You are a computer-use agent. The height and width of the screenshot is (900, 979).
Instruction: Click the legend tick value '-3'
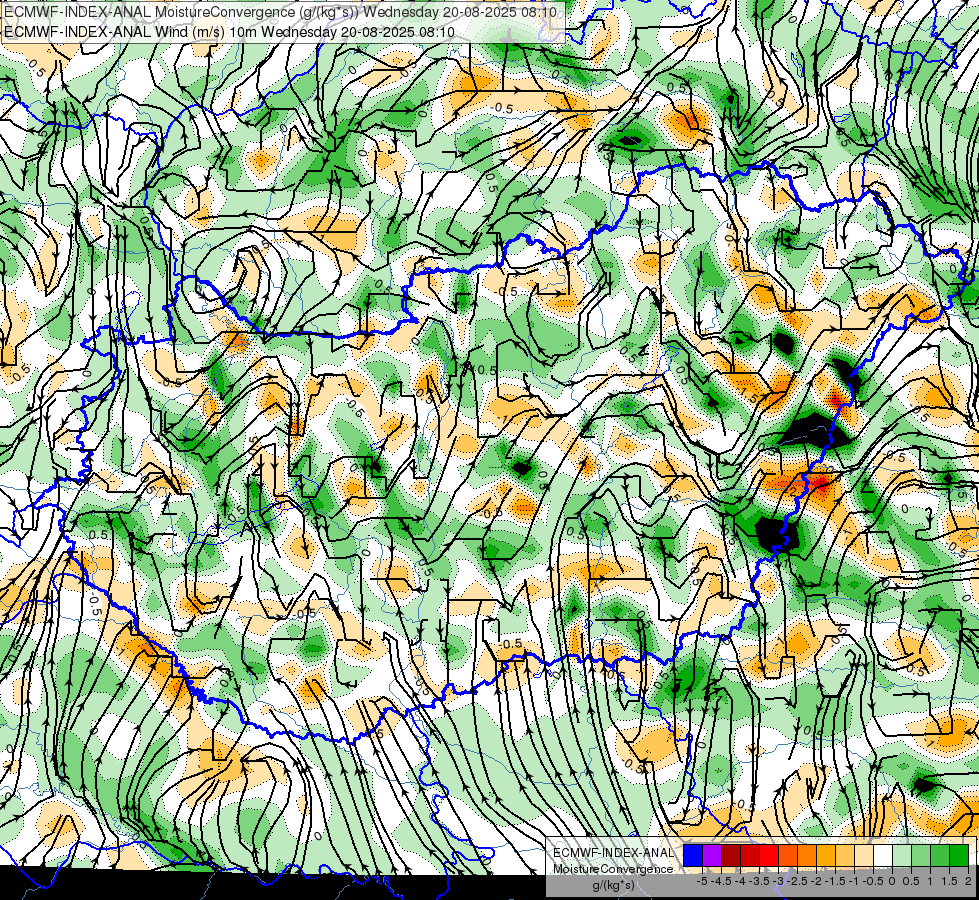778,881
